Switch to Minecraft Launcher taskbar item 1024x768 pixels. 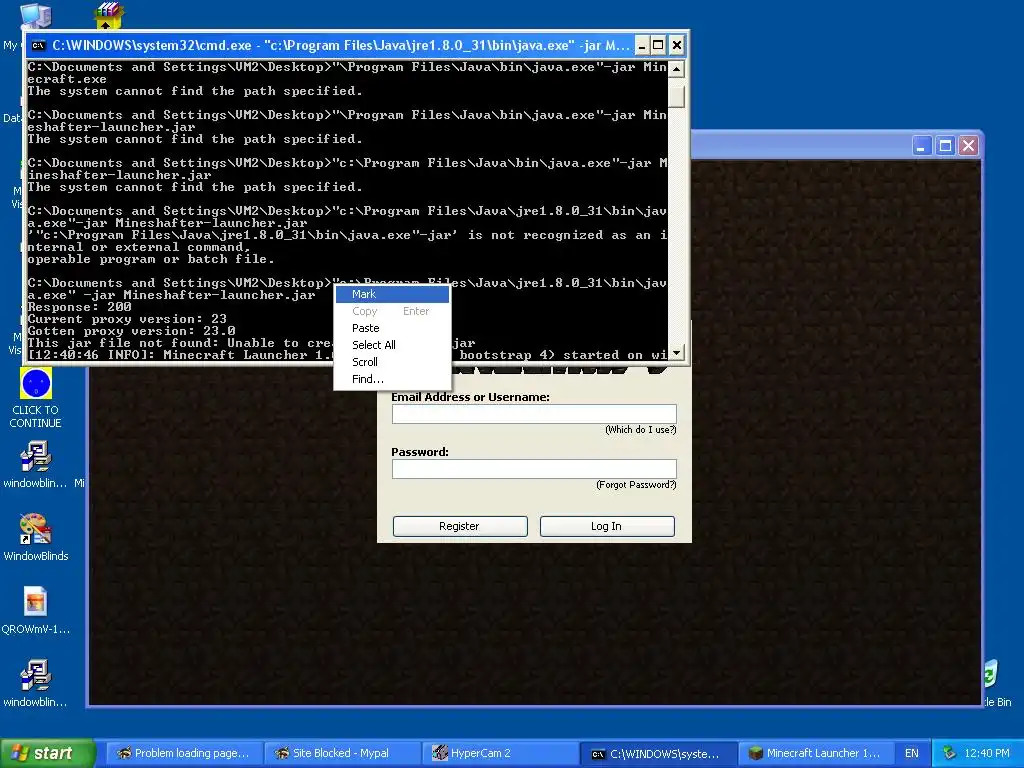tap(816, 753)
